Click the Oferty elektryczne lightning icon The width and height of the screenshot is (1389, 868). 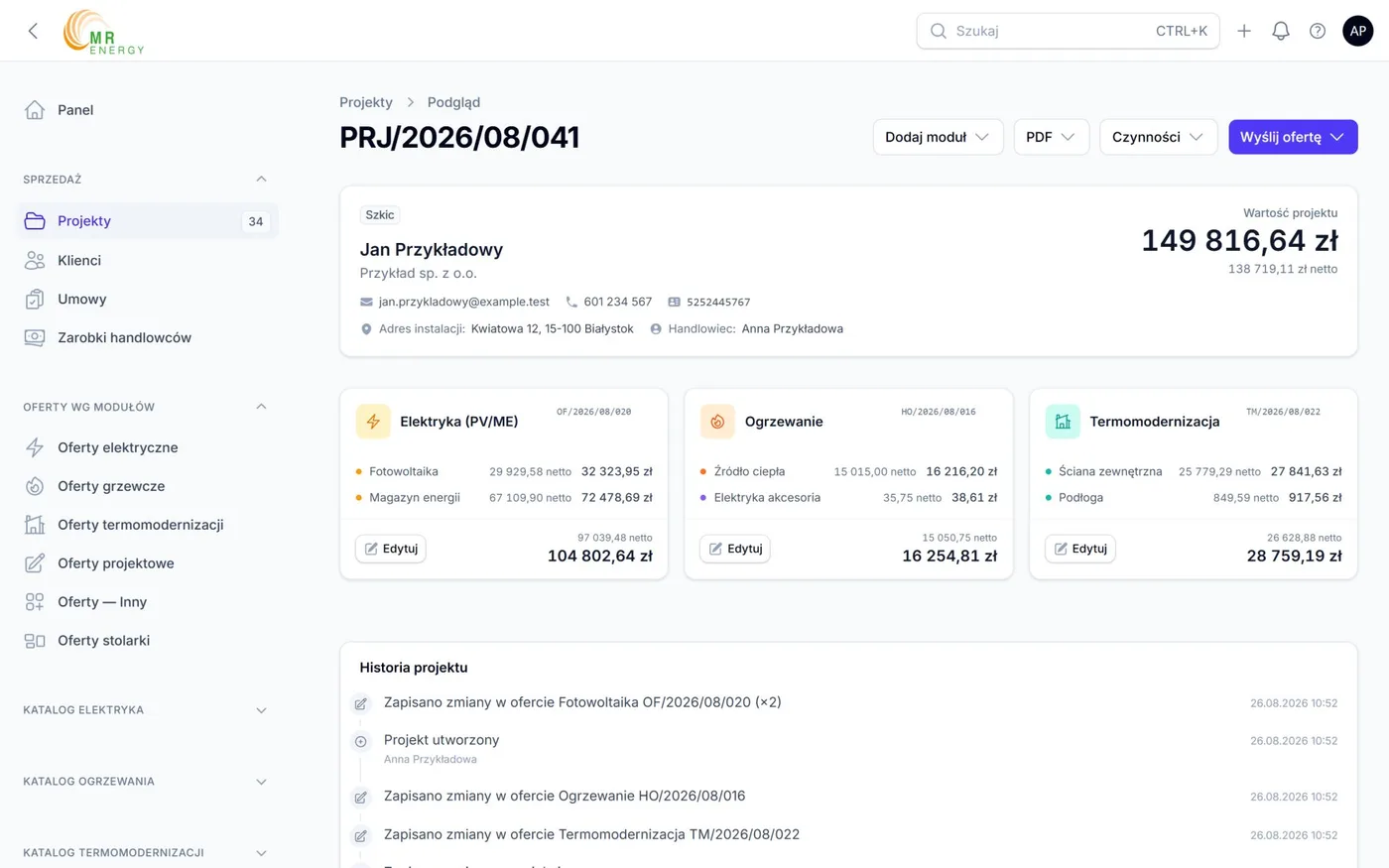(35, 447)
